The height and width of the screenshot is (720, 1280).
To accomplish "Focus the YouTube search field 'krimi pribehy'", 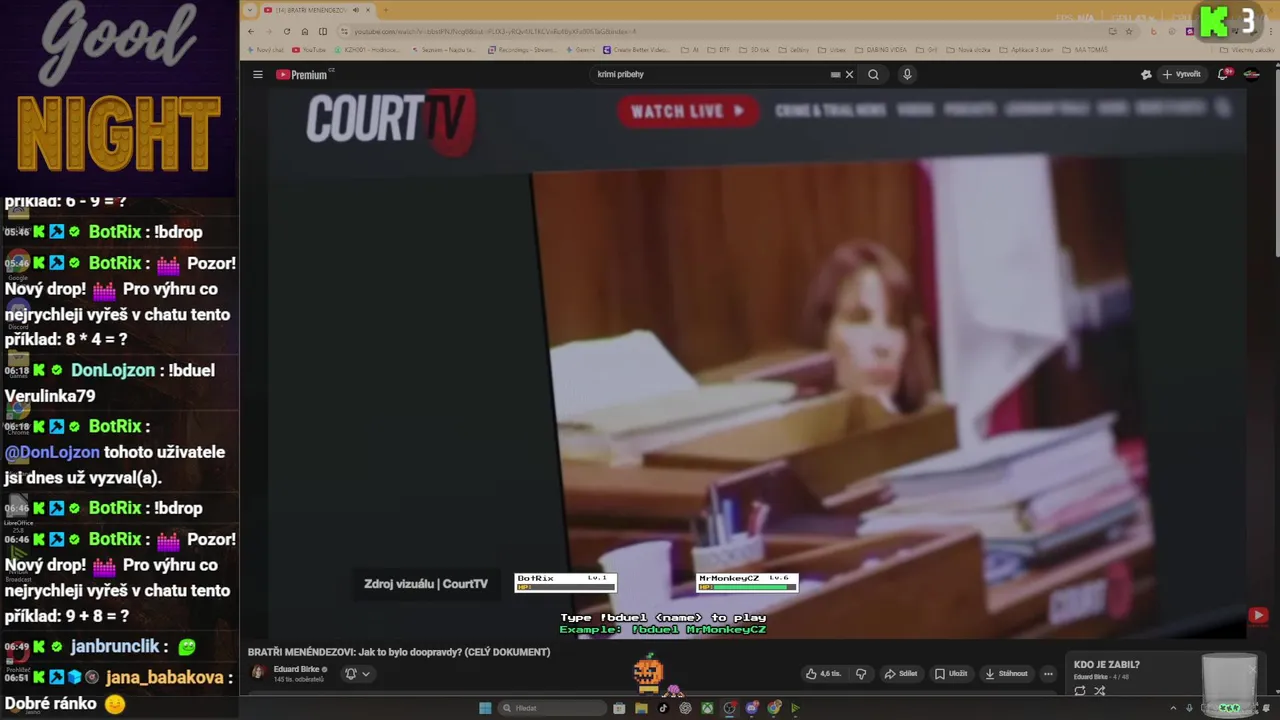I will (710, 75).
